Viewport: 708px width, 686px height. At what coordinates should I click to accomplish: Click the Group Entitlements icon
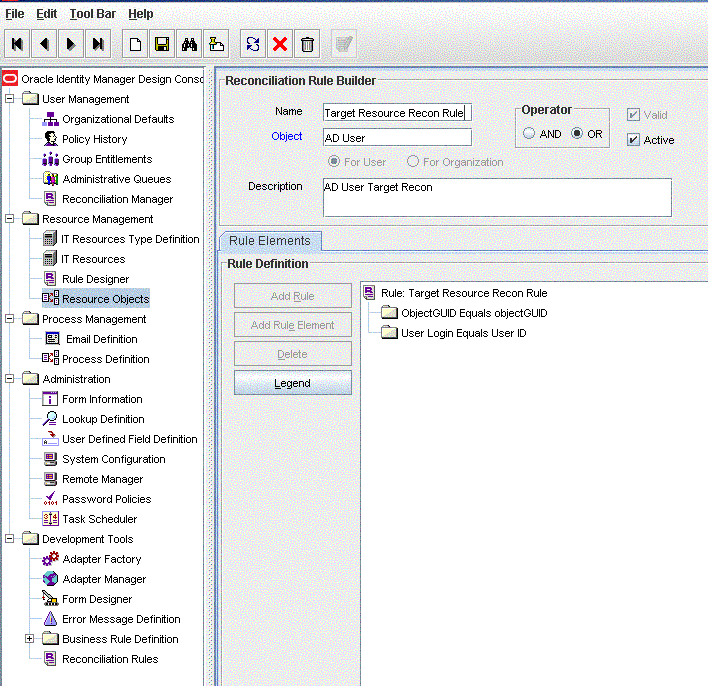pos(51,159)
